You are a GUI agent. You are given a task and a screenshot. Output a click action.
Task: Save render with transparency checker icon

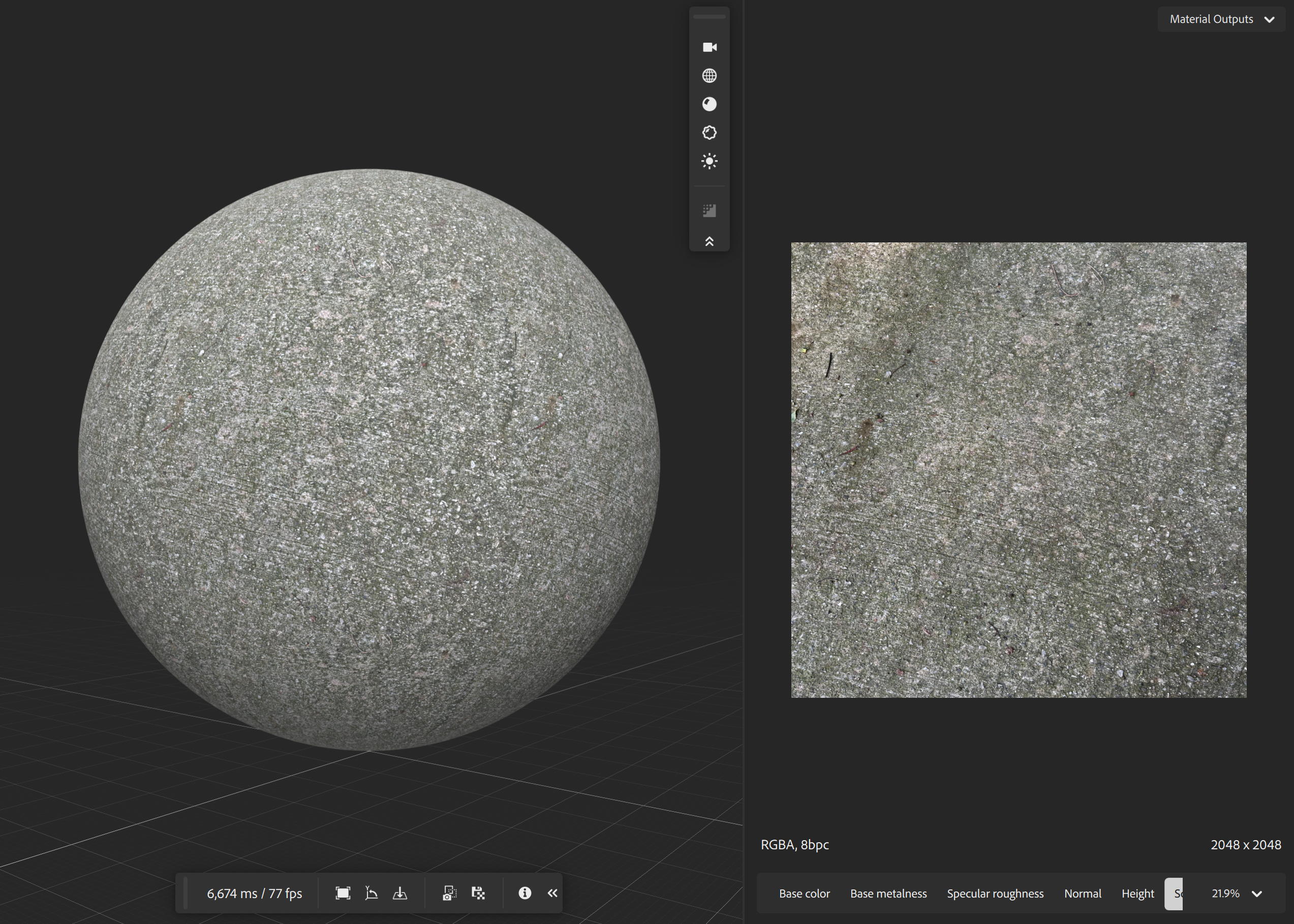pyautogui.click(x=478, y=892)
